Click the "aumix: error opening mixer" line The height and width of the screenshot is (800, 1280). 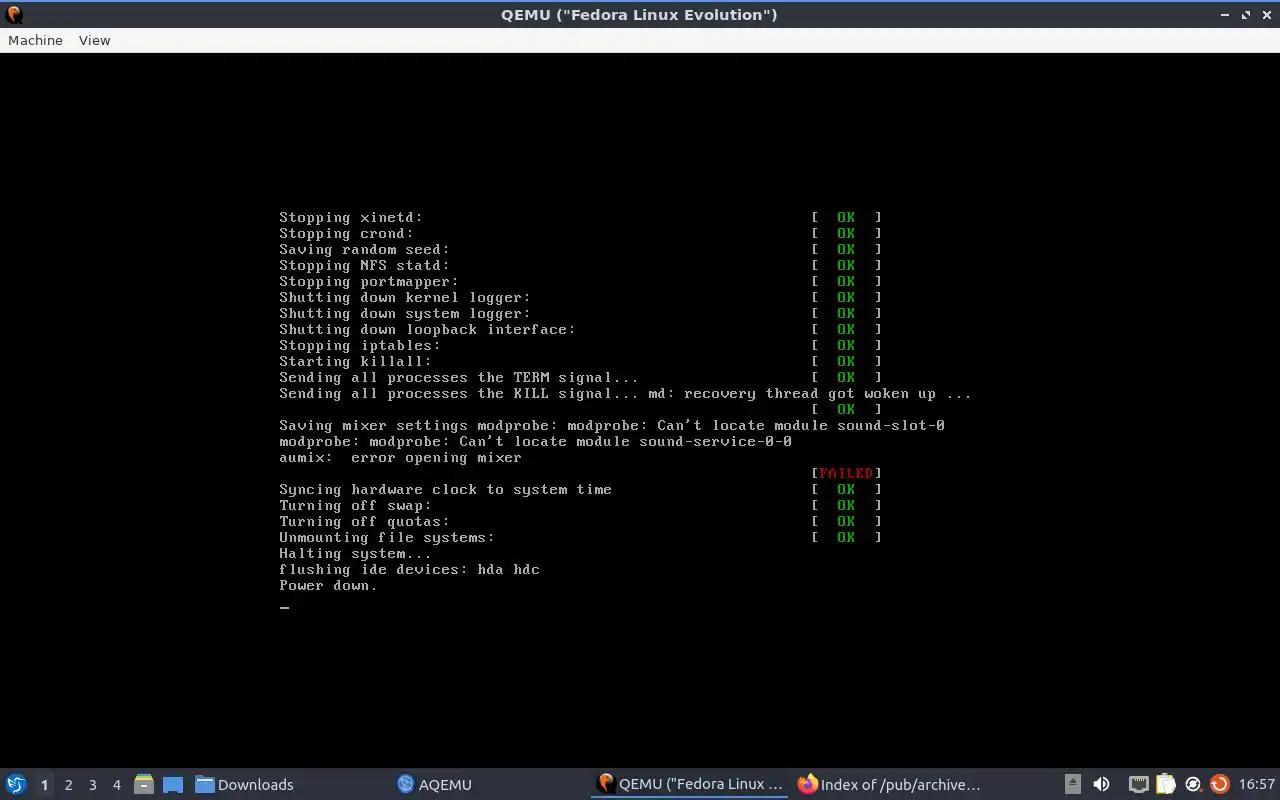click(x=400, y=457)
